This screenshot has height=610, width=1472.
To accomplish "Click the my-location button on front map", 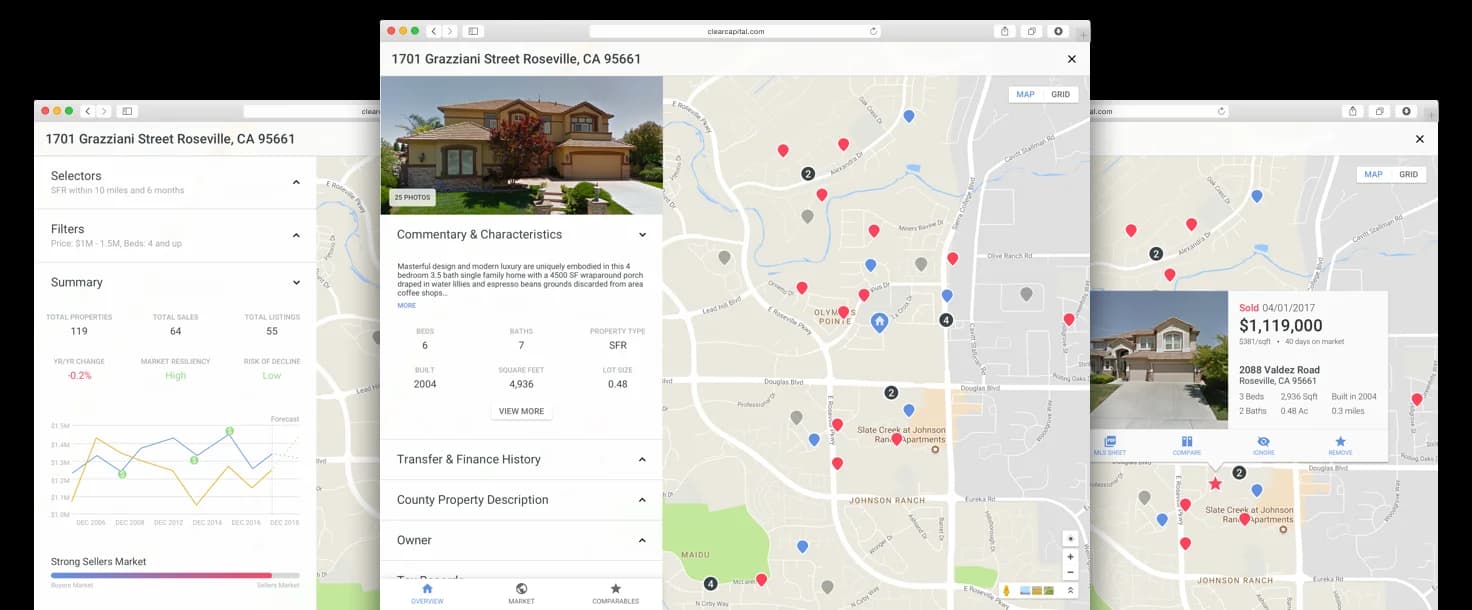I will (1070, 538).
